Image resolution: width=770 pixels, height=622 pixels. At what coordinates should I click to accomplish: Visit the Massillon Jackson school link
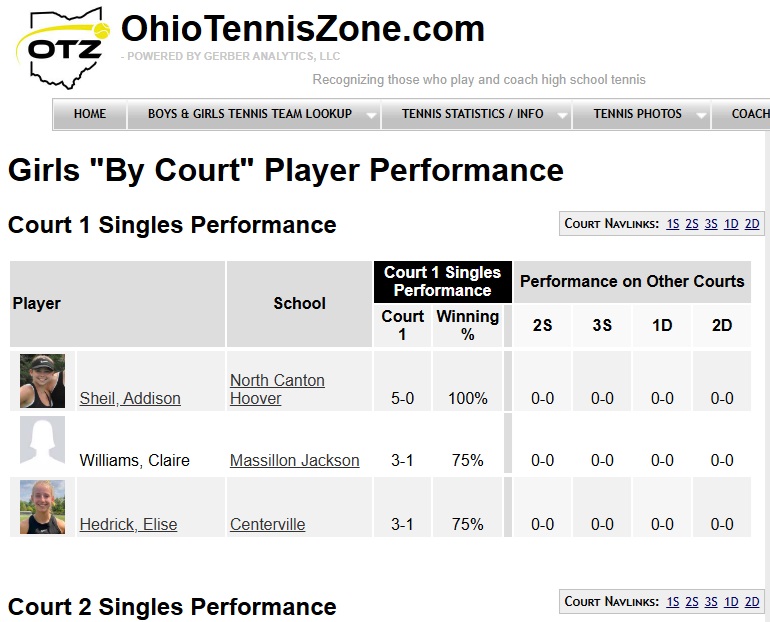(x=294, y=460)
